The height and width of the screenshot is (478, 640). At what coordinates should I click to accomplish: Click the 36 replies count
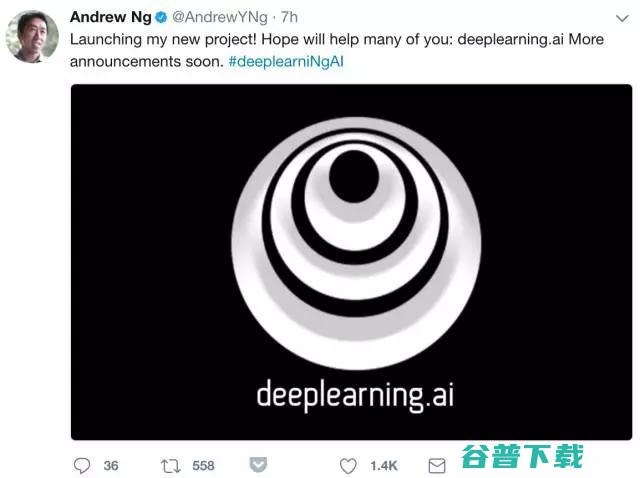pyautogui.click(x=111, y=466)
